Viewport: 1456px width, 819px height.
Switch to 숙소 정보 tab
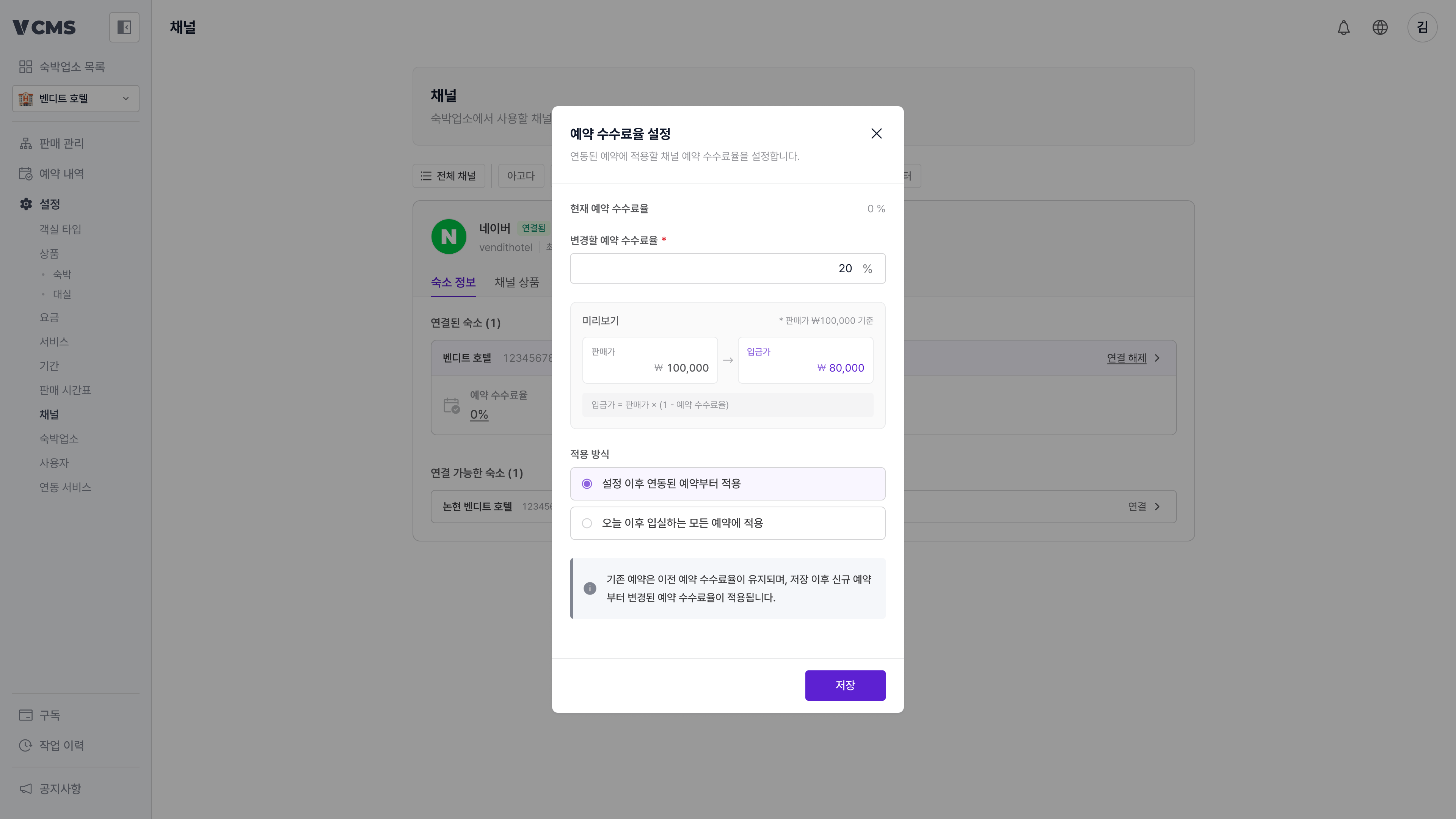click(453, 282)
